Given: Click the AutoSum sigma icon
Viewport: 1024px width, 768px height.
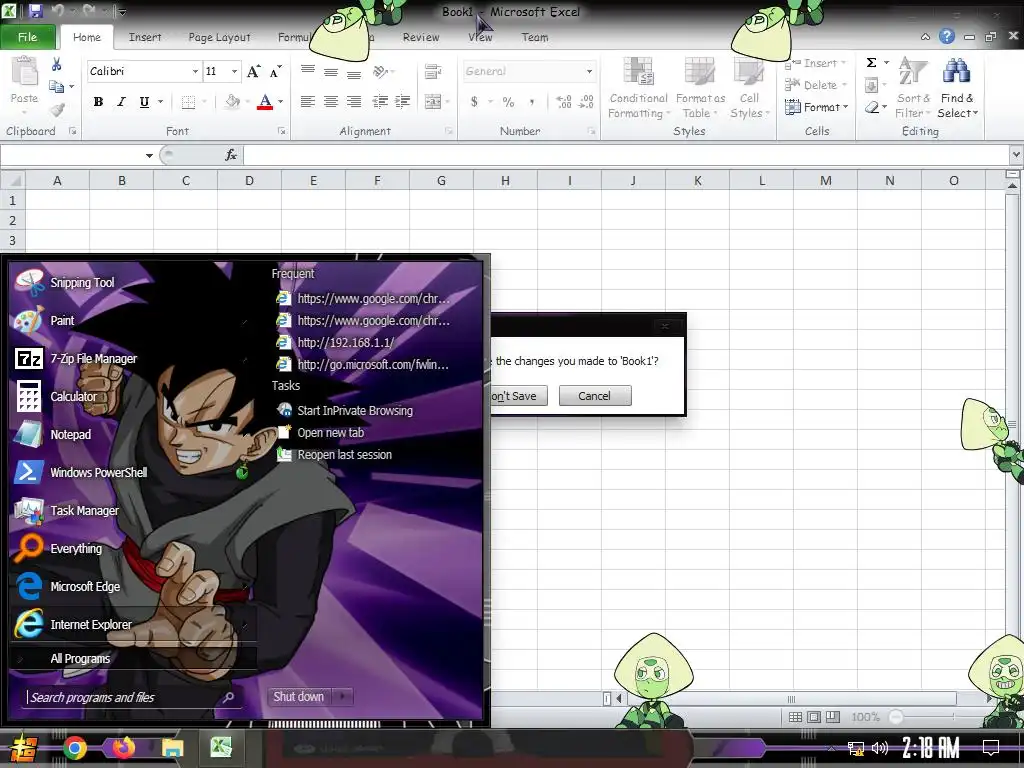Looking at the screenshot, I should (871, 63).
